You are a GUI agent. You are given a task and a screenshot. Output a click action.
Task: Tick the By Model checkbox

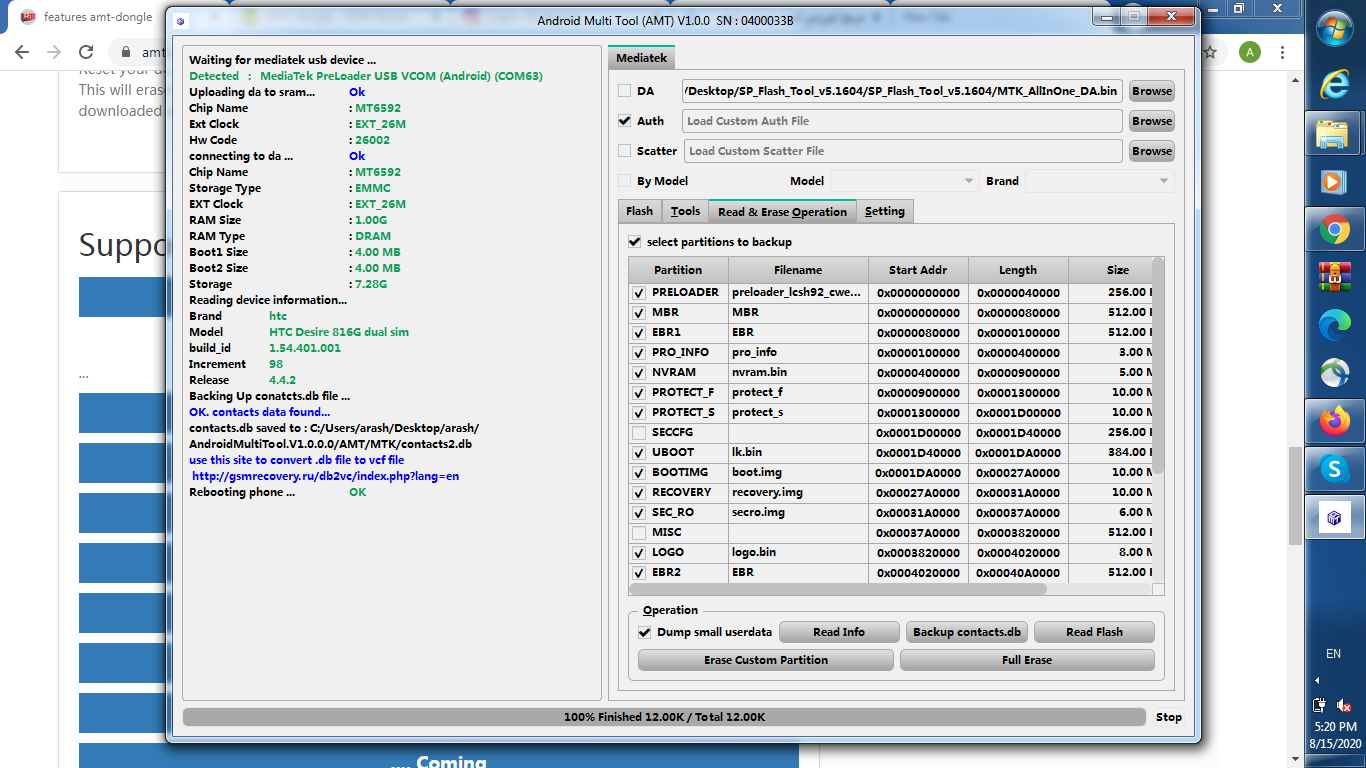pyautogui.click(x=625, y=181)
